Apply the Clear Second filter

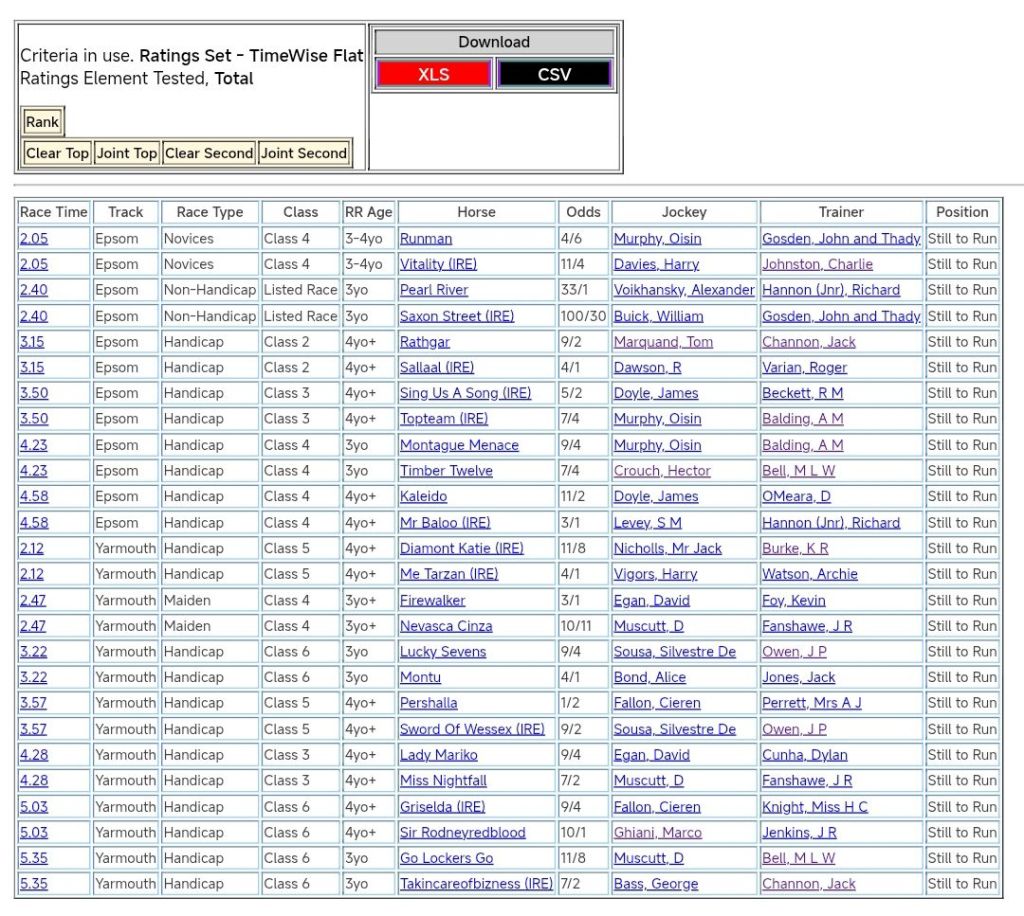click(x=209, y=153)
